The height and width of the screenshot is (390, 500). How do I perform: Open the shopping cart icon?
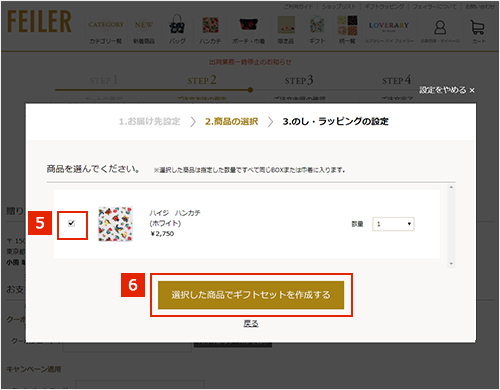[478, 32]
